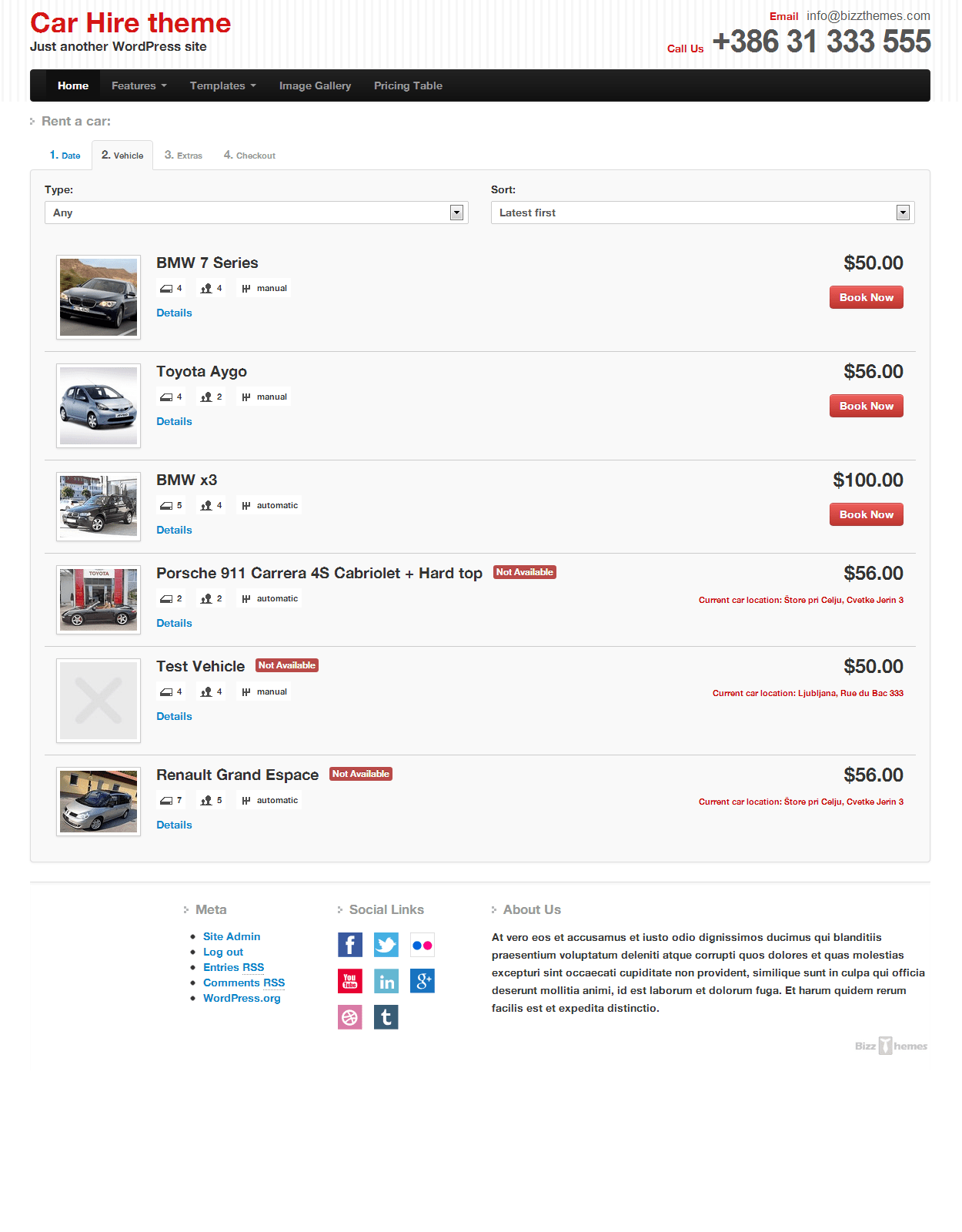View Details of Renault Grand Espace
The image size is (962, 1232).
pyautogui.click(x=174, y=825)
